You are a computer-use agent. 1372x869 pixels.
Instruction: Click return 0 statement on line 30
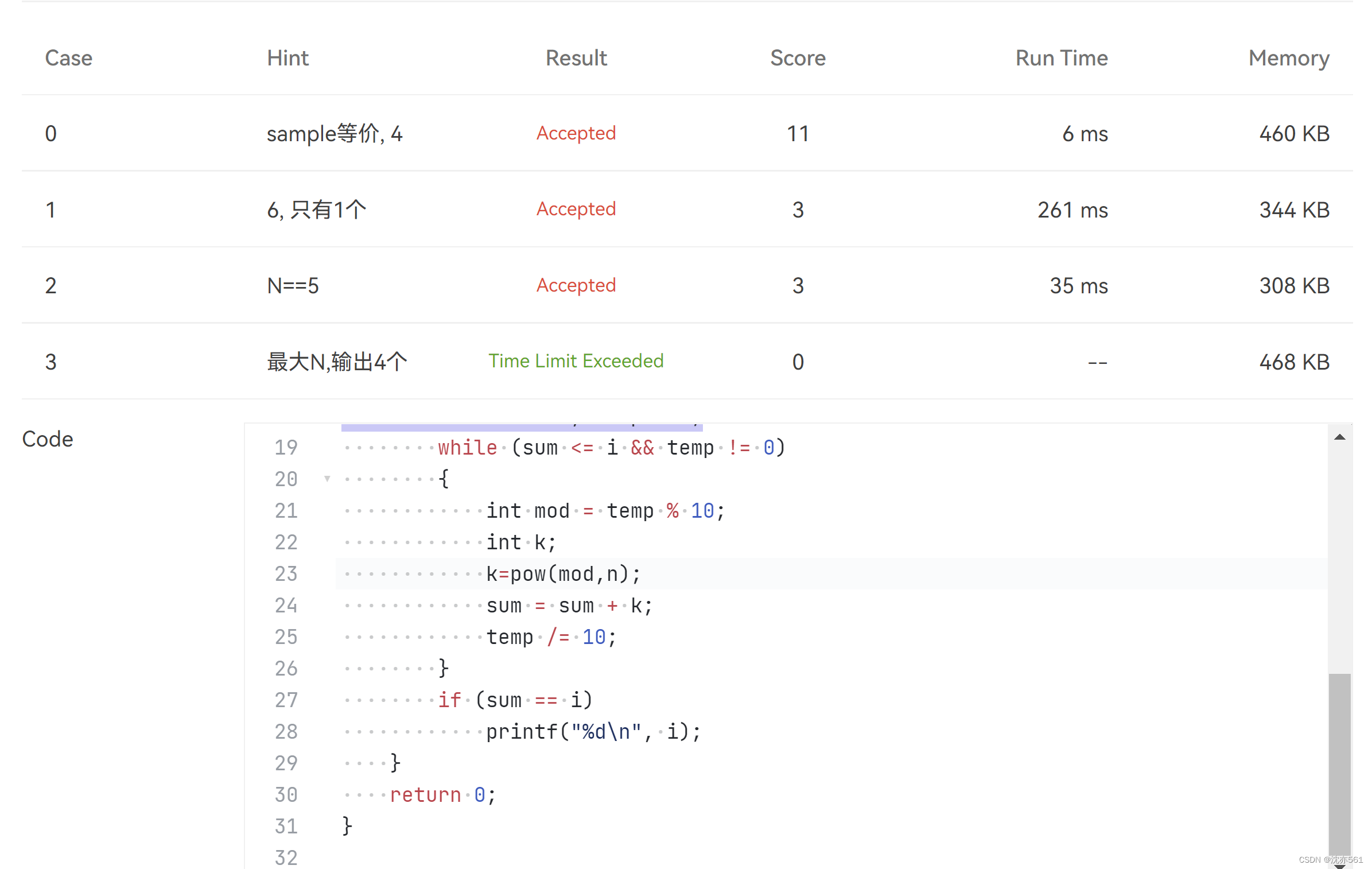(442, 795)
